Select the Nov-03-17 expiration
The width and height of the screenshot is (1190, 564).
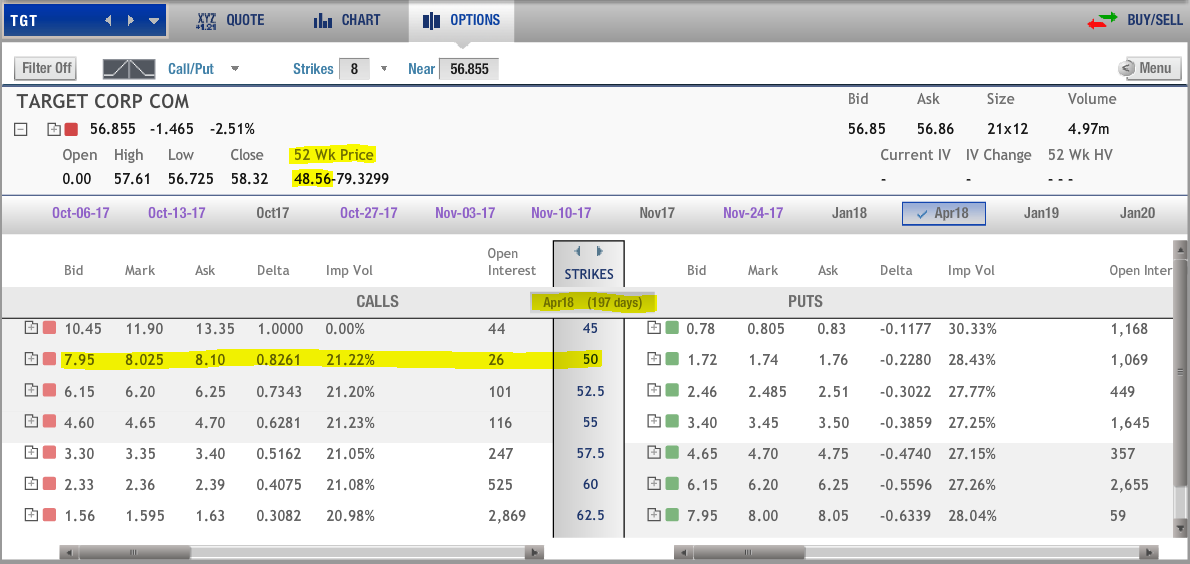pos(465,213)
